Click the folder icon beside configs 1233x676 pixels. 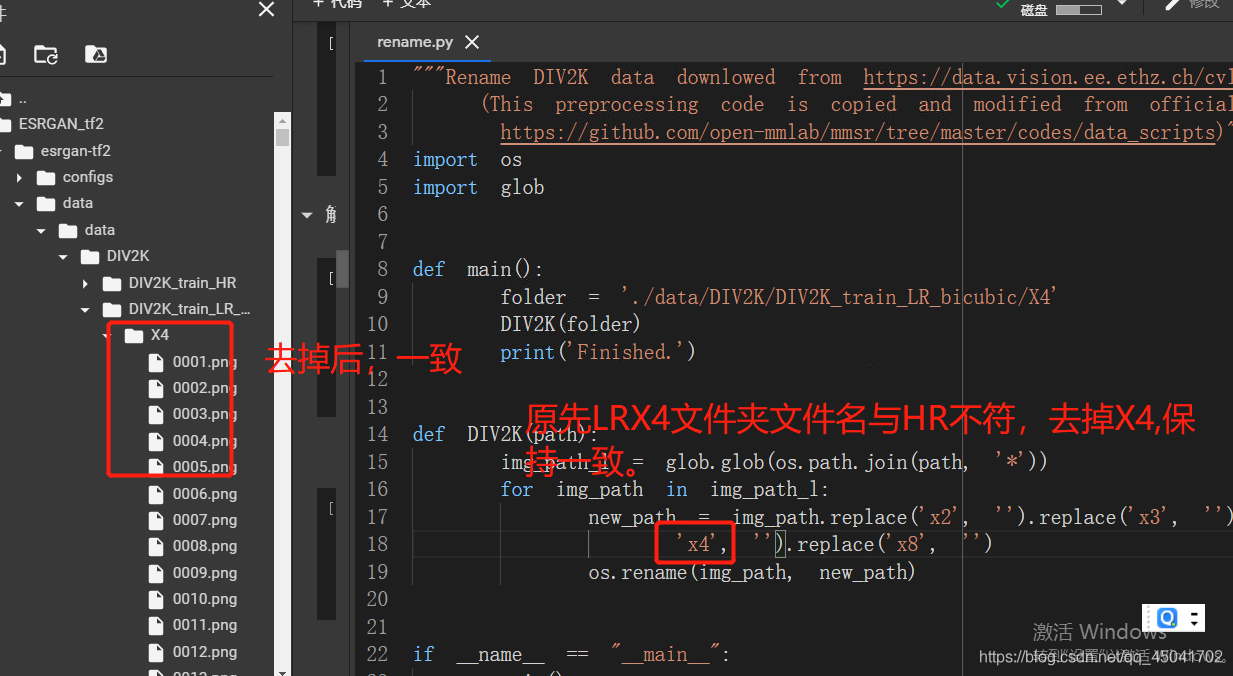(x=46, y=177)
